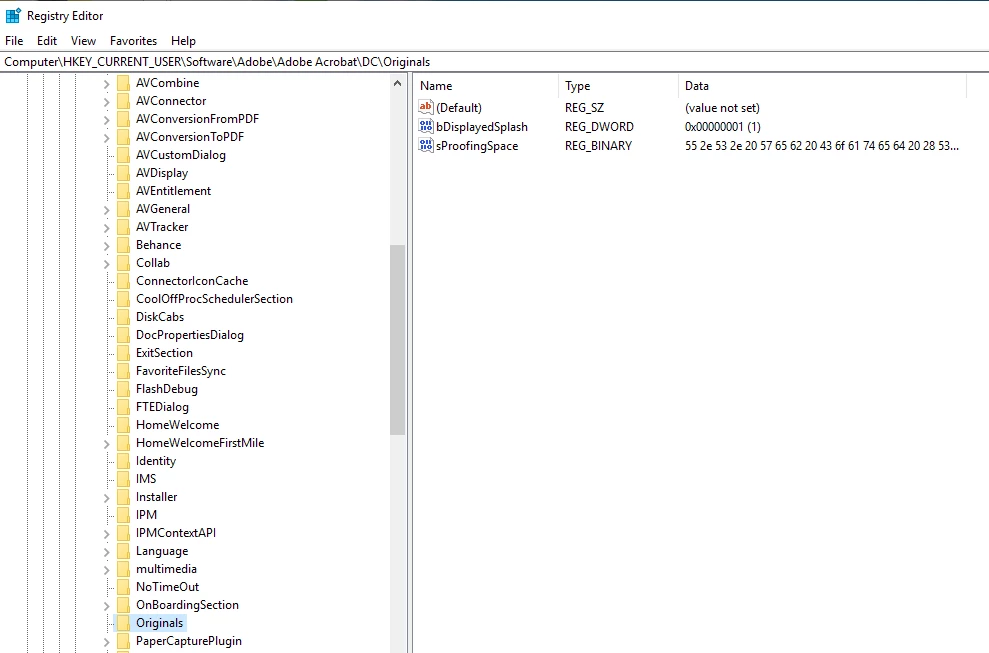
Task: Click the DiskCabs folder icon
Action: point(124,317)
